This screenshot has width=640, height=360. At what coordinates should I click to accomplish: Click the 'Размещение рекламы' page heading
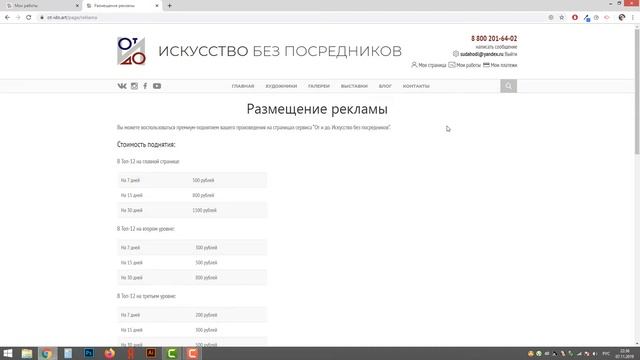point(317,109)
